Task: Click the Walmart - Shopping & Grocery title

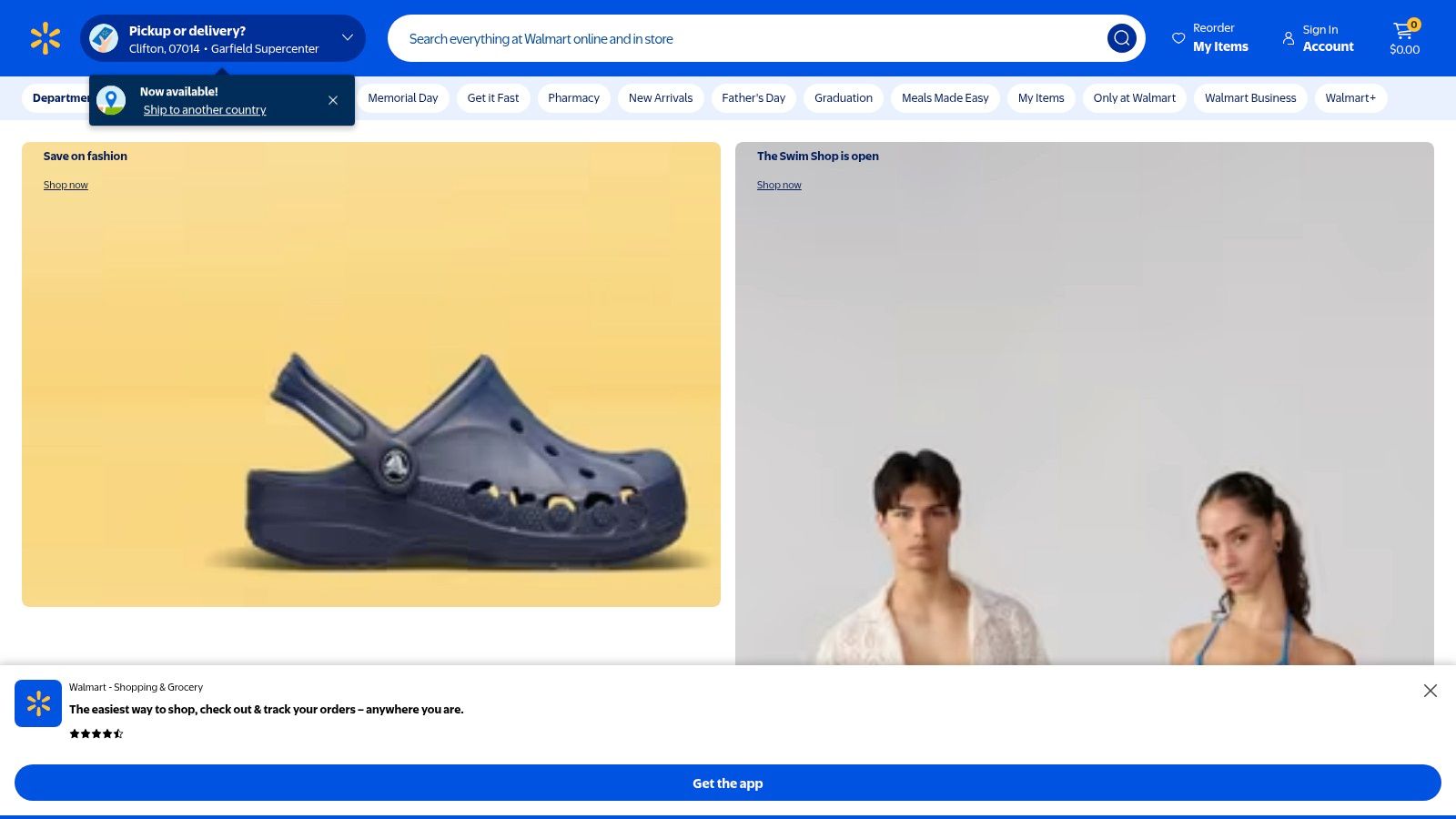Action: [136, 687]
